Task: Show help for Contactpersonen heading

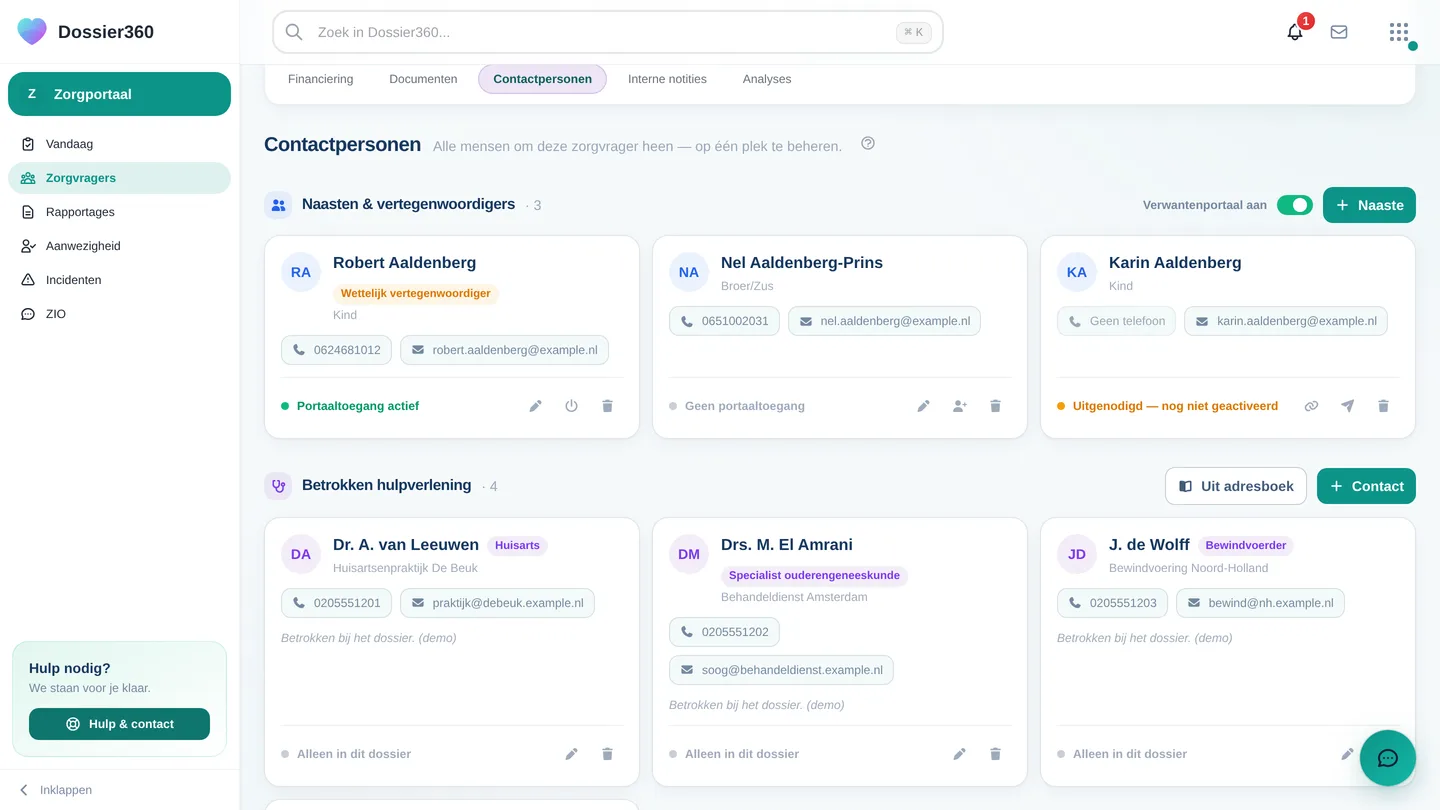Action: coord(868,144)
